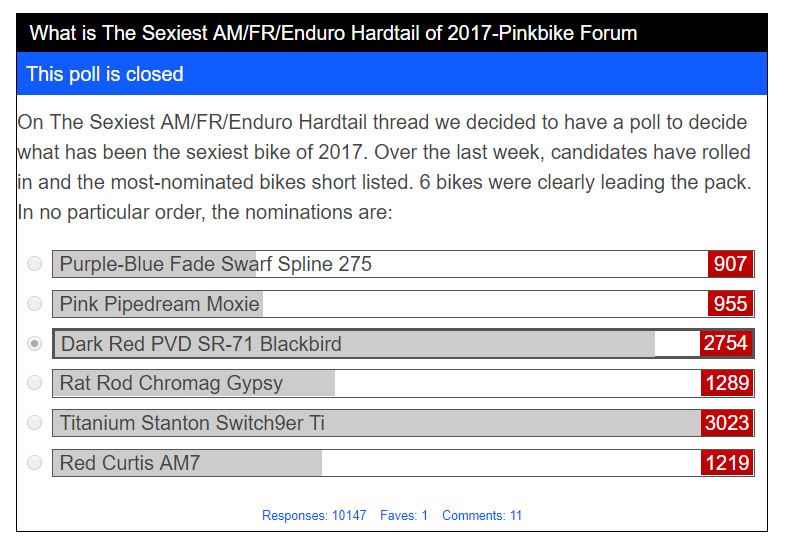Click the 907 vote count badge
The height and width of the screenshot is (546, 788).
(730, 264)
